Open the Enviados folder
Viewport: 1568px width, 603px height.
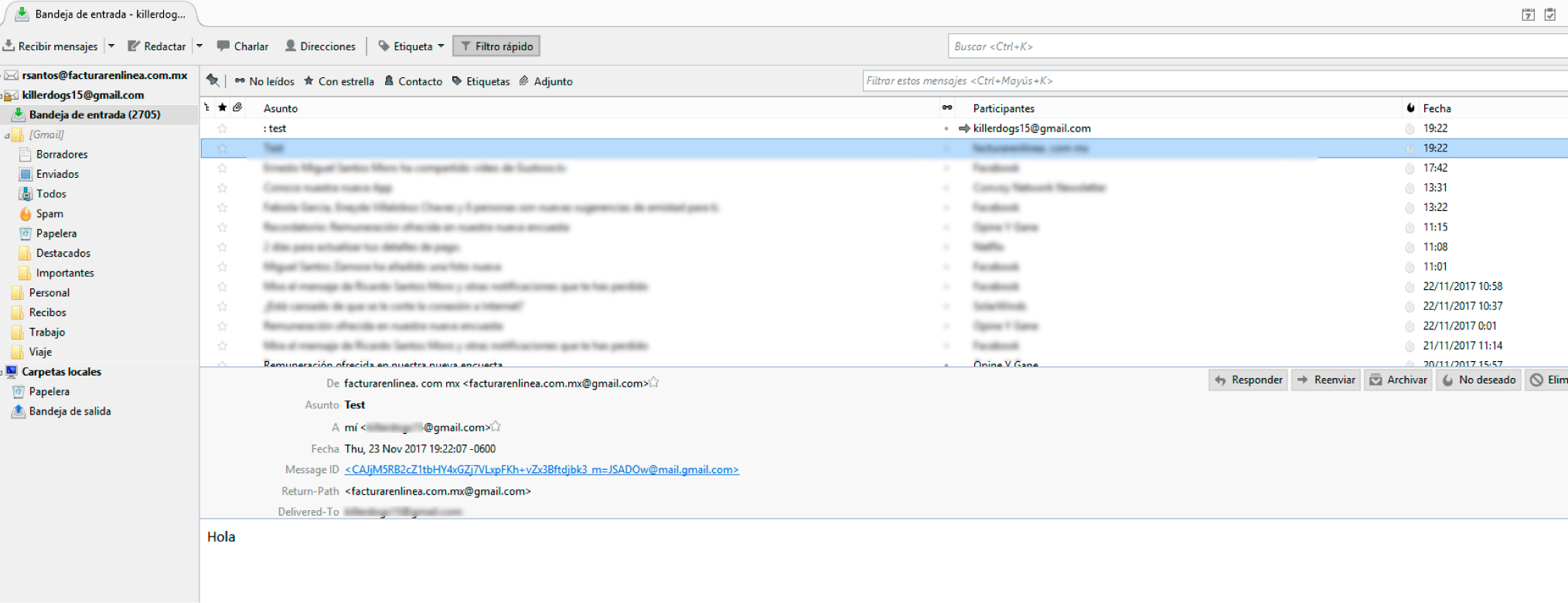click(57, 174)
